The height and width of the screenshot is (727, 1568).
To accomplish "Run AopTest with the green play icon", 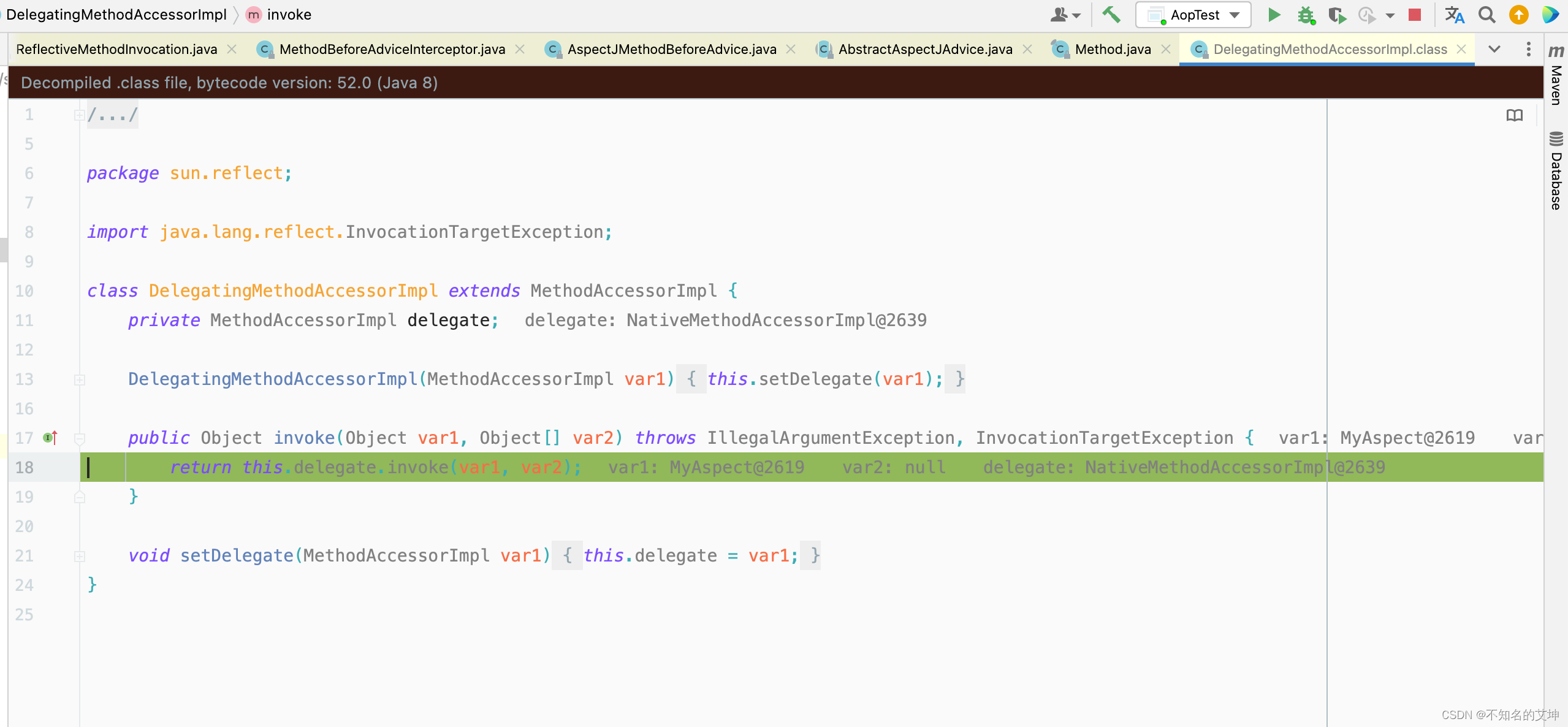I will tap(1274, 15).
